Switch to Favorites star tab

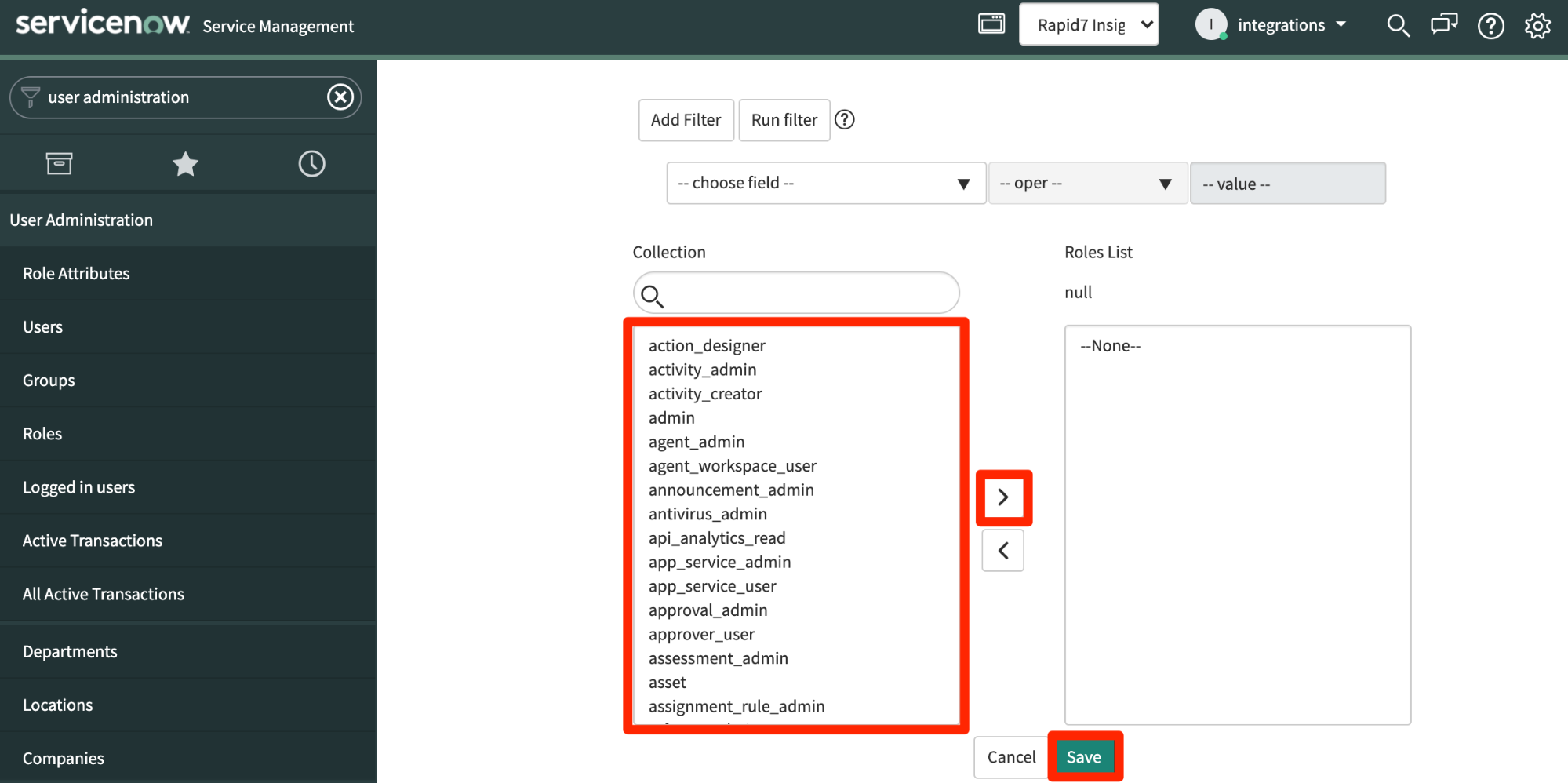(x=185, y=163)
